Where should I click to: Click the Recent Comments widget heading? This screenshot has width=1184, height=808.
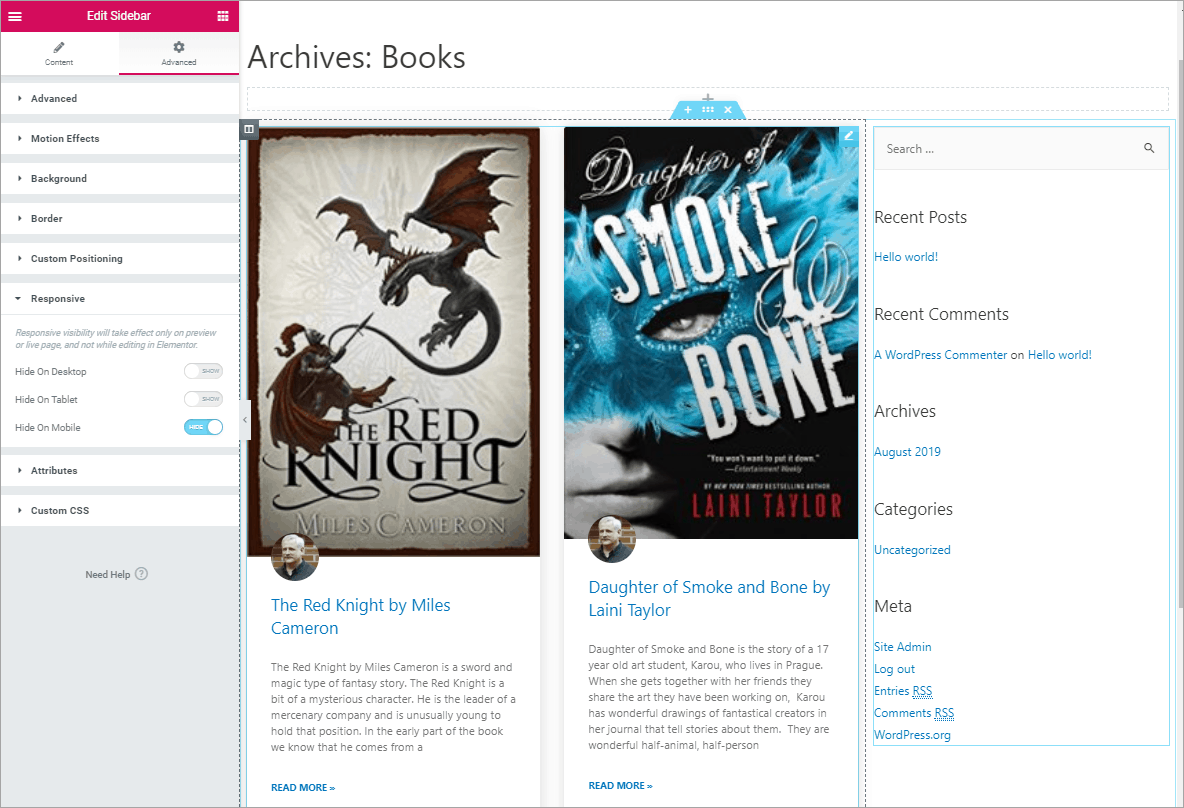click(942, 314)
